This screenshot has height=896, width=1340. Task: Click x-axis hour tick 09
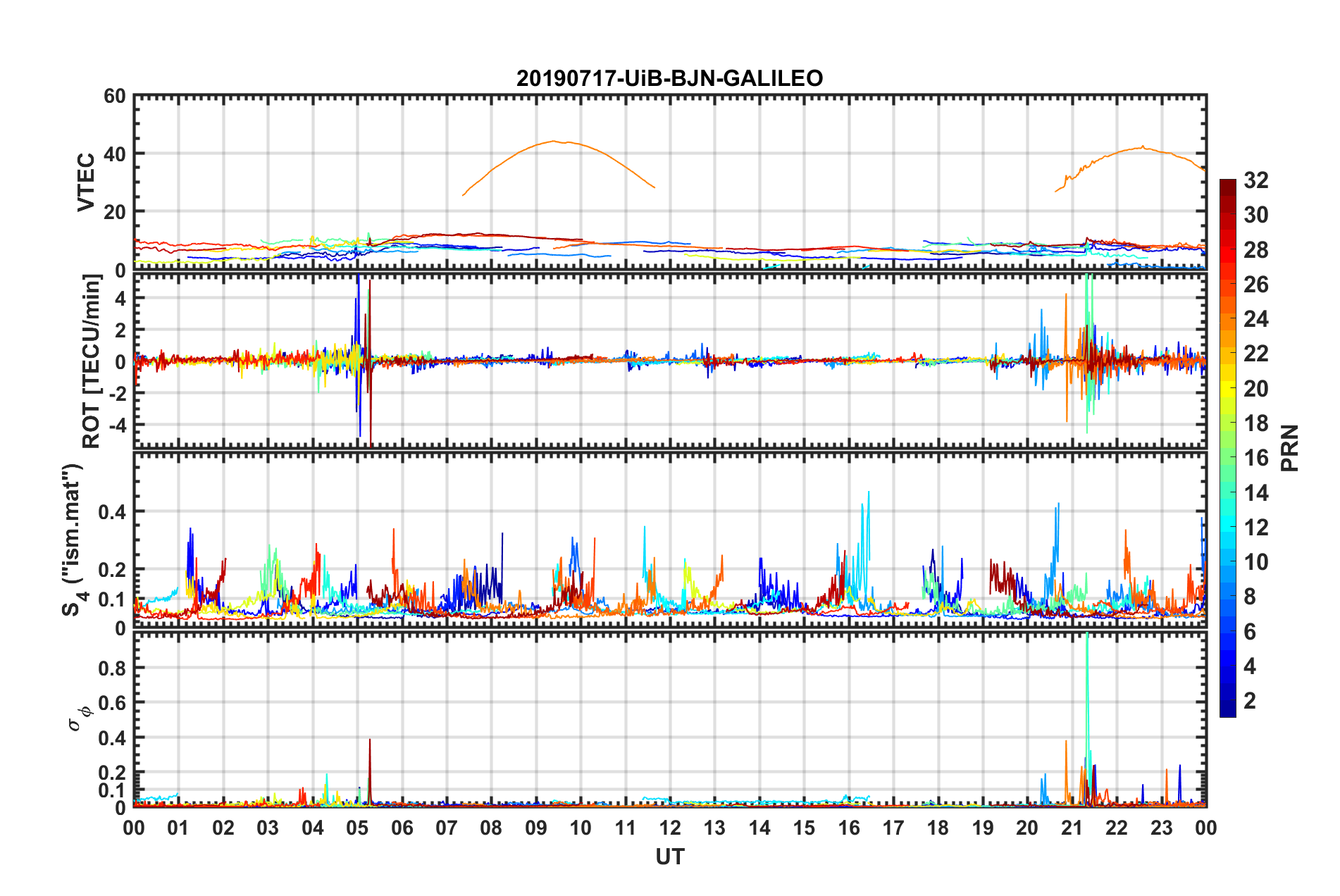[536, 828]
